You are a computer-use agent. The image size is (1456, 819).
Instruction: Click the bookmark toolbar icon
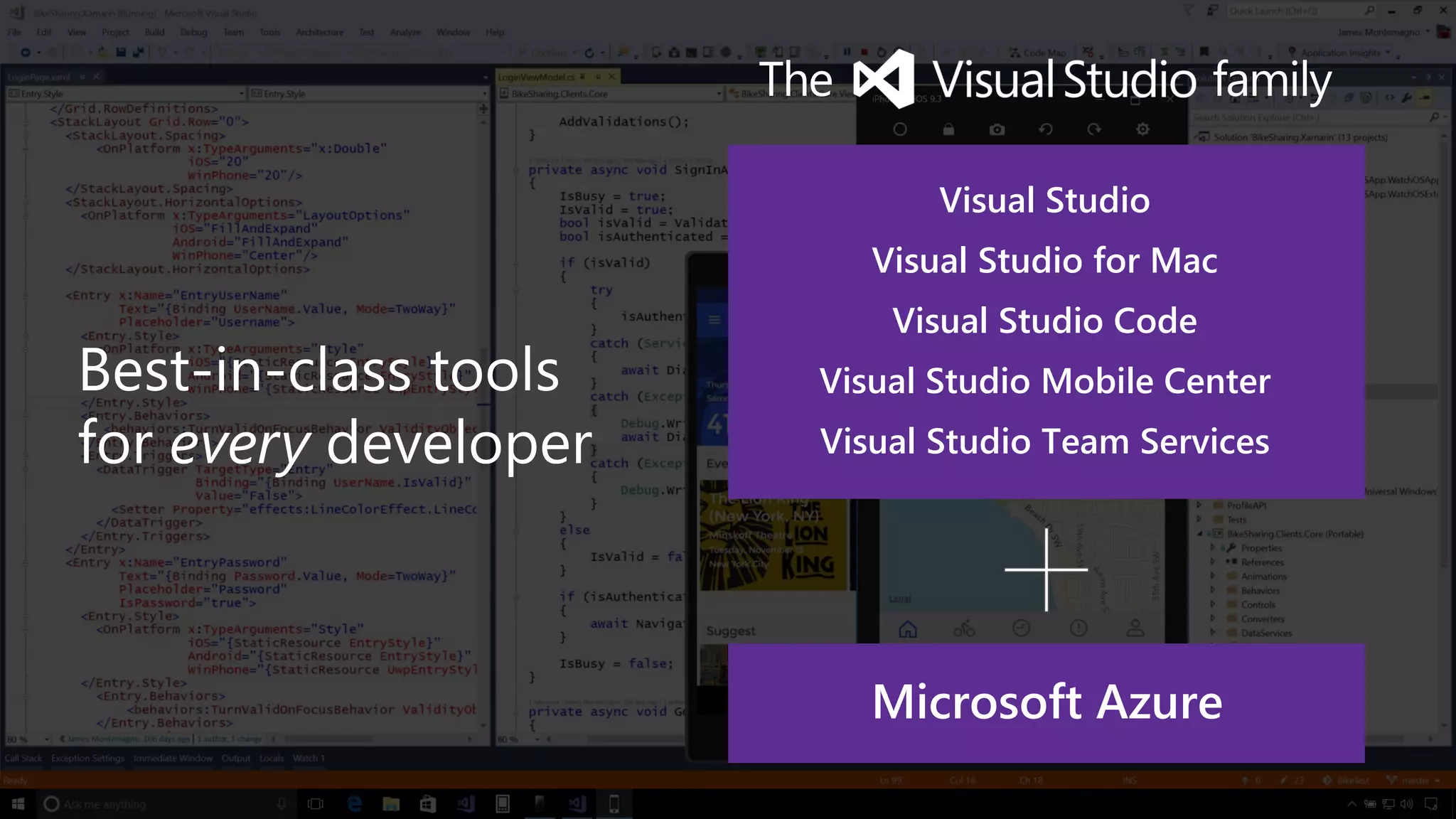[1204, 52]
